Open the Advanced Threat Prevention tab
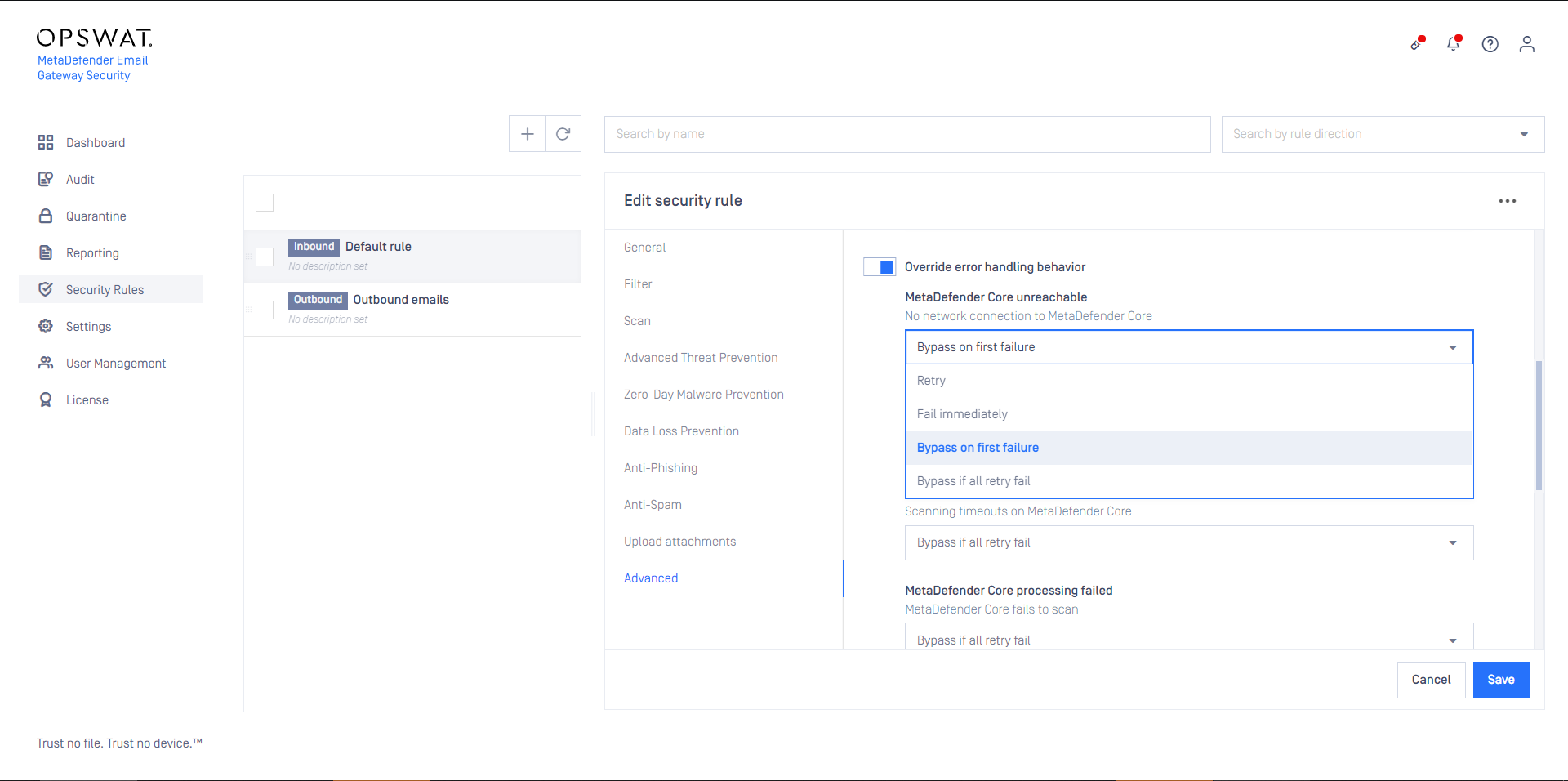Screen dimensions: 1568x781 pyautogui.click(x=701, y=358)
